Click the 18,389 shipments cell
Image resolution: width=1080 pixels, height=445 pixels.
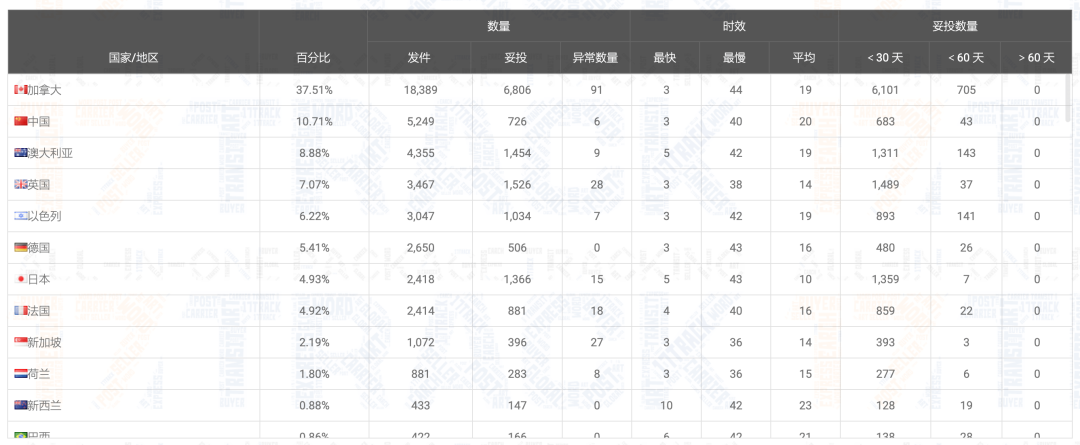[x=419, y=90]
